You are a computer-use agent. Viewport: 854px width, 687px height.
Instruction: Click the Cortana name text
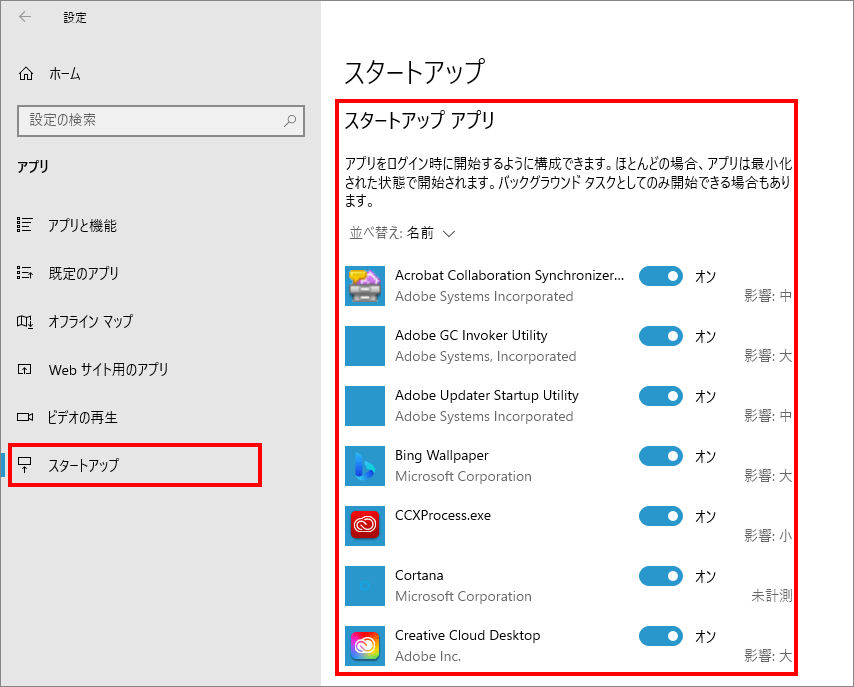click(419, 575)
